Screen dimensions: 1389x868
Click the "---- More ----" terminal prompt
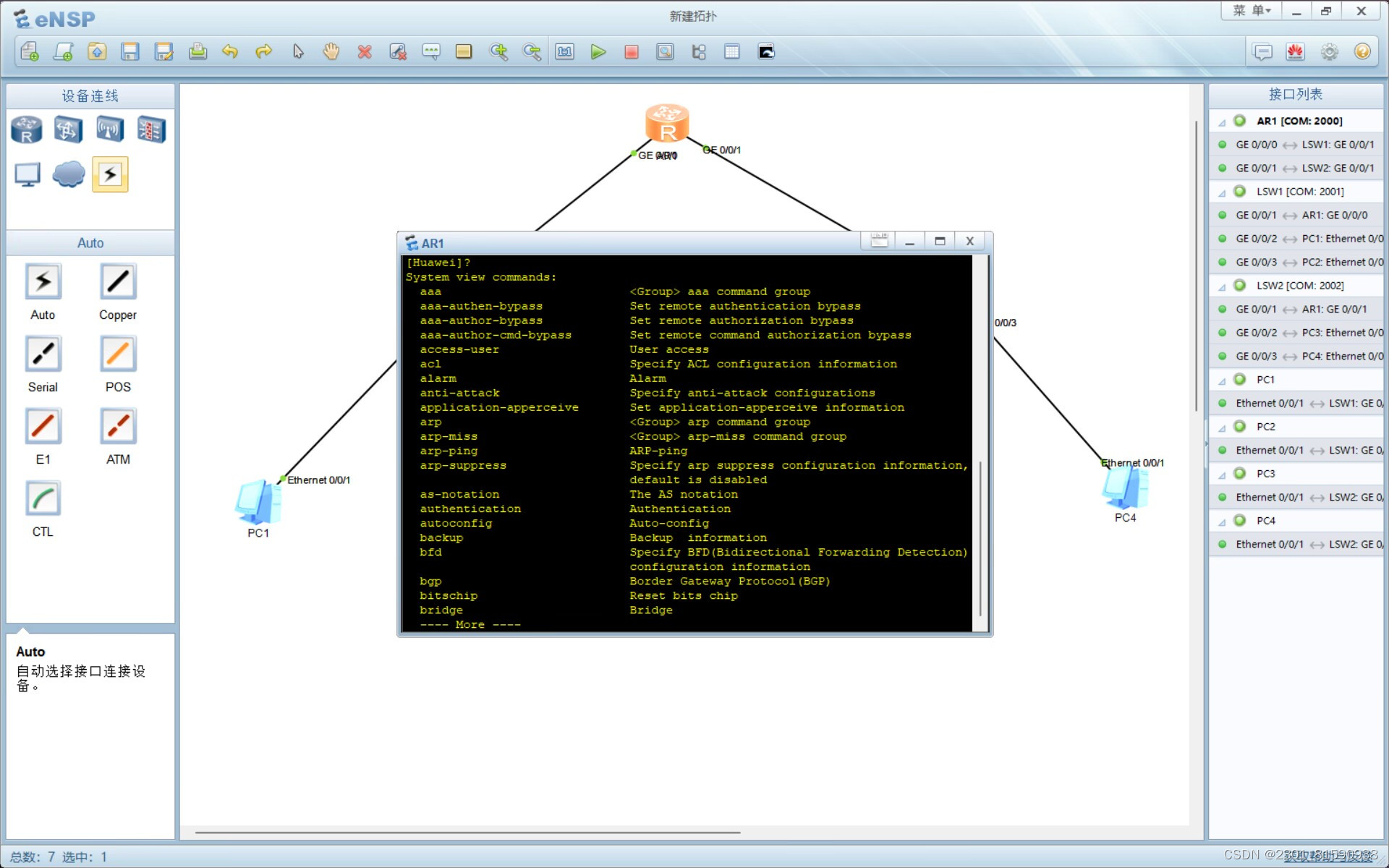coord(470,624)
